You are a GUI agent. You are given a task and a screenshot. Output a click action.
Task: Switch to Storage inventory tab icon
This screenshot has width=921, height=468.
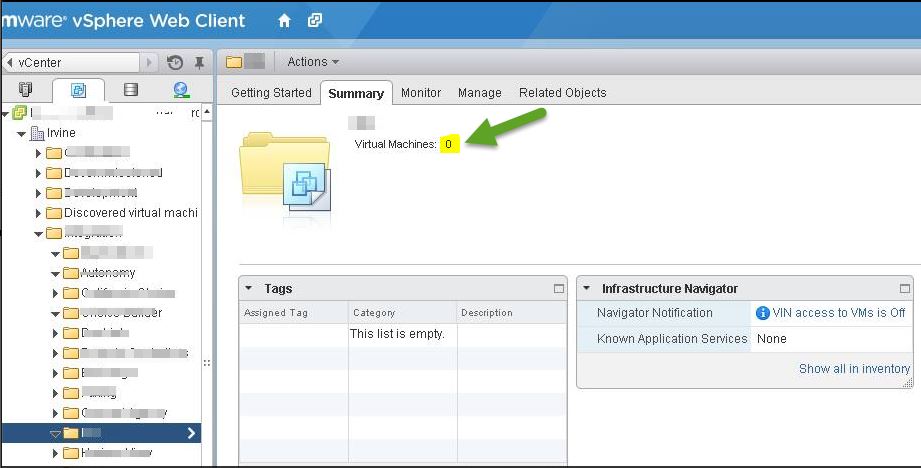point(131,89)
